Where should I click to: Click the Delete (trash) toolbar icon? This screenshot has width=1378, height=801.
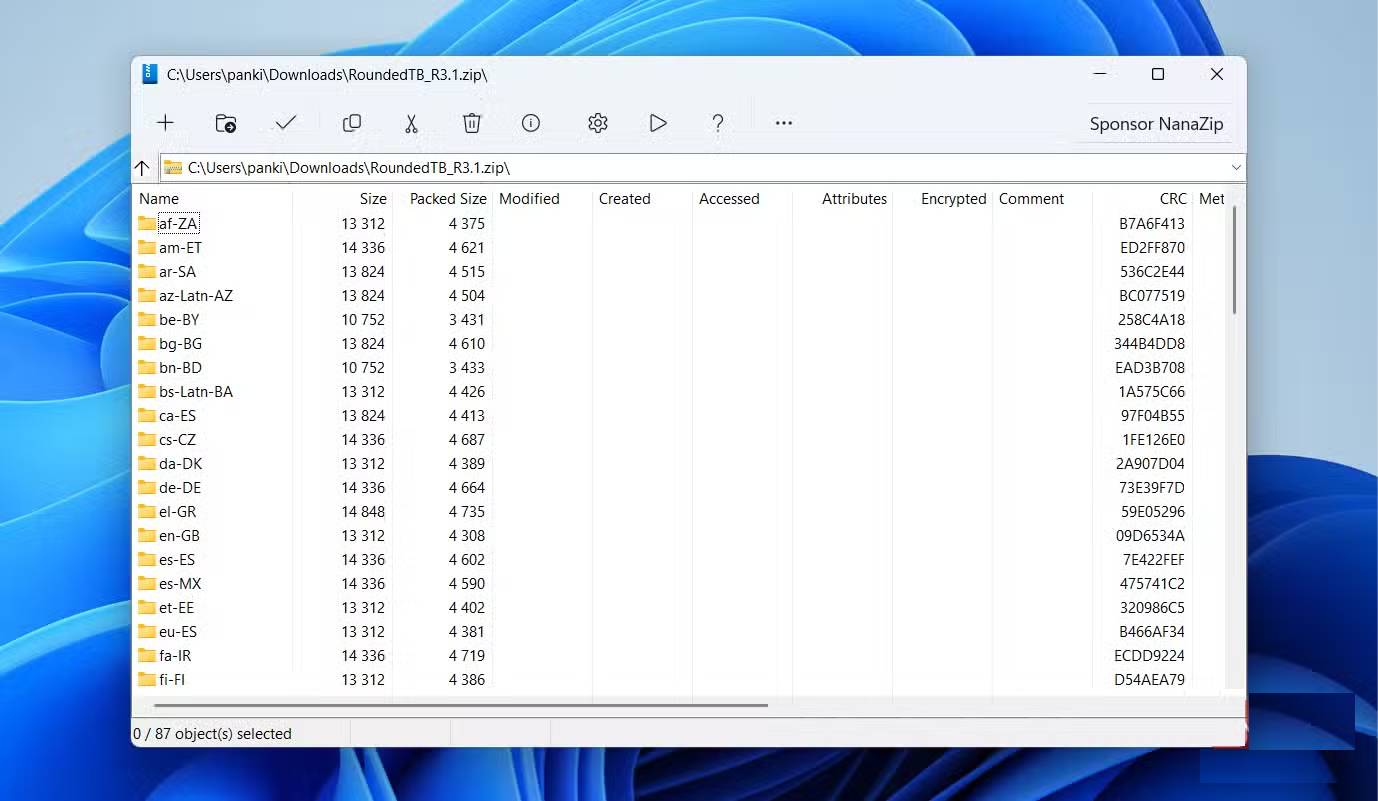(x=471, y=122)
